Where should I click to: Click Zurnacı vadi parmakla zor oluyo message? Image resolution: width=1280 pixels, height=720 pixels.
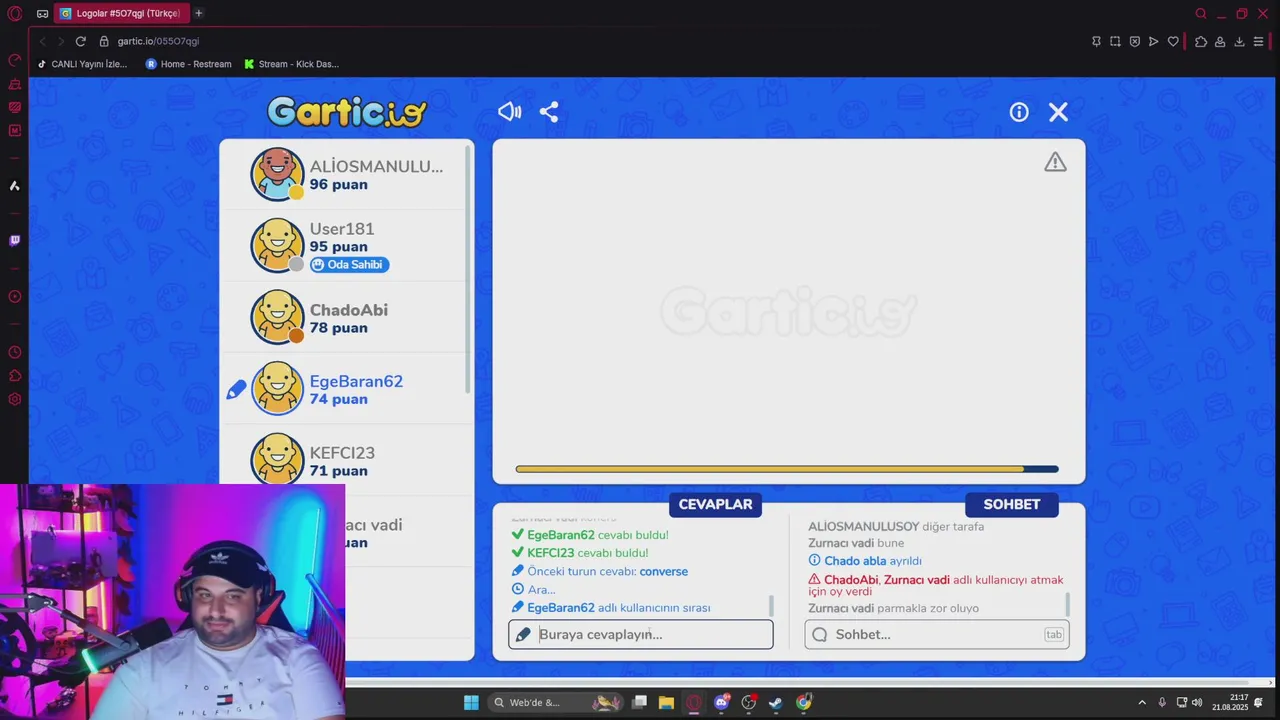[x=893, y=608]
